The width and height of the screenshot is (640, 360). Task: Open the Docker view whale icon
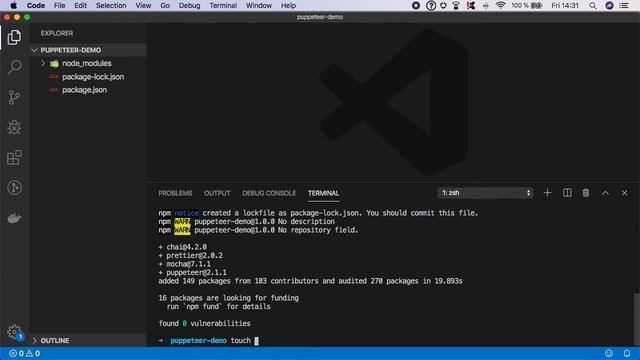pos(14,218)
